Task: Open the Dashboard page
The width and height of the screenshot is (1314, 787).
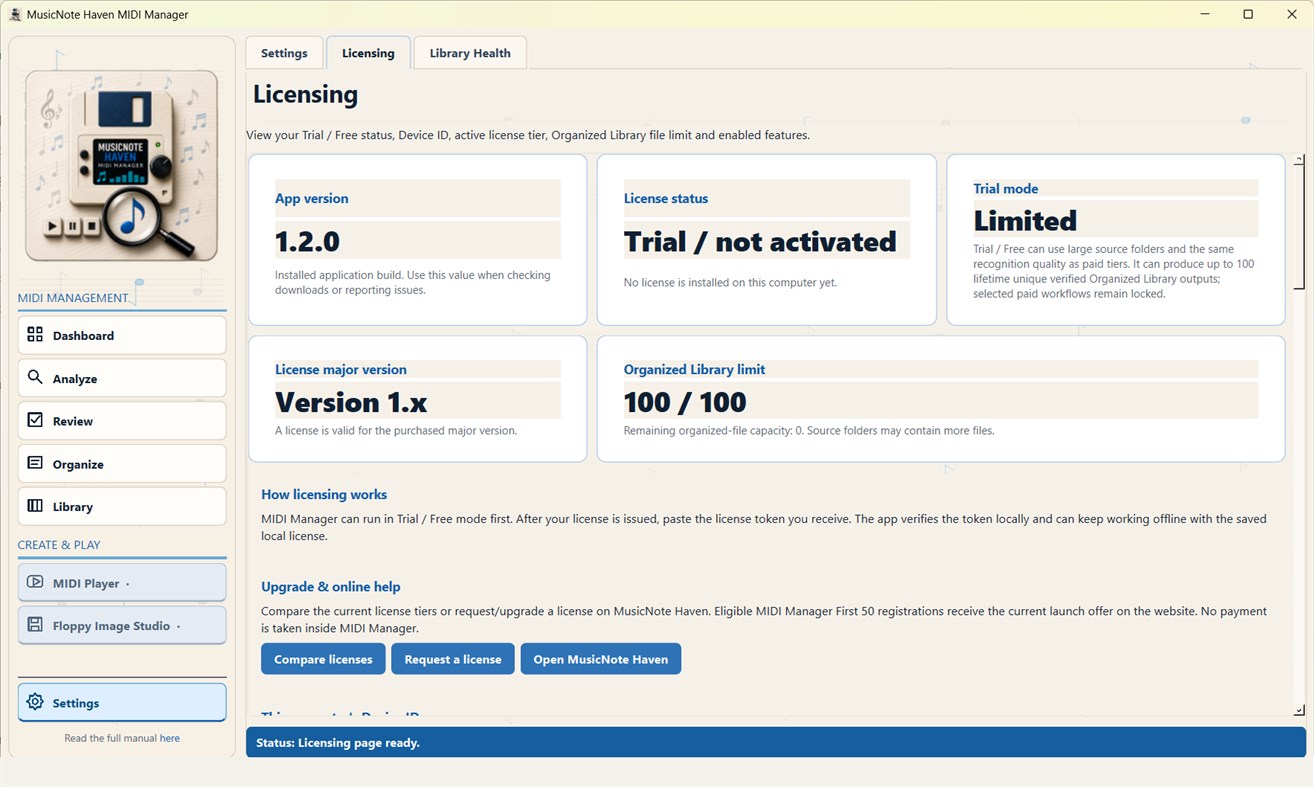Action: coord(122,336)
